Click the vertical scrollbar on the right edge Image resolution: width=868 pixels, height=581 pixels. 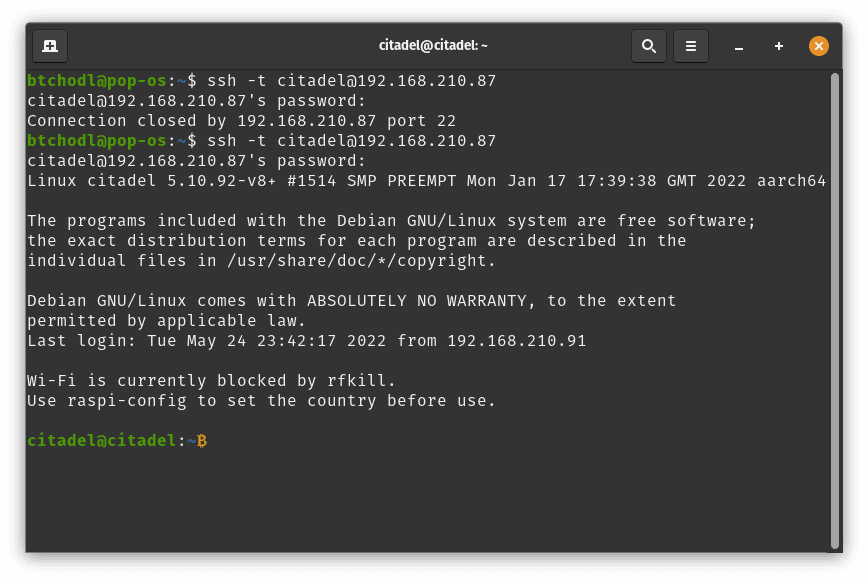click(x=835, y=310)
